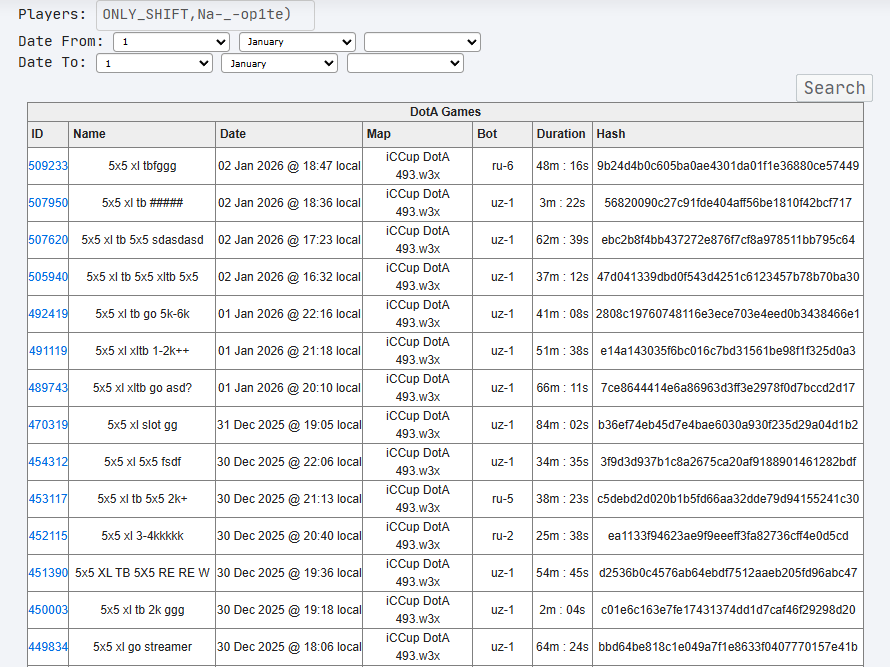The height and width of the screenshot is (667, 890).
Task: Click bot 'ru-5' cell
Action: (502, 499)
